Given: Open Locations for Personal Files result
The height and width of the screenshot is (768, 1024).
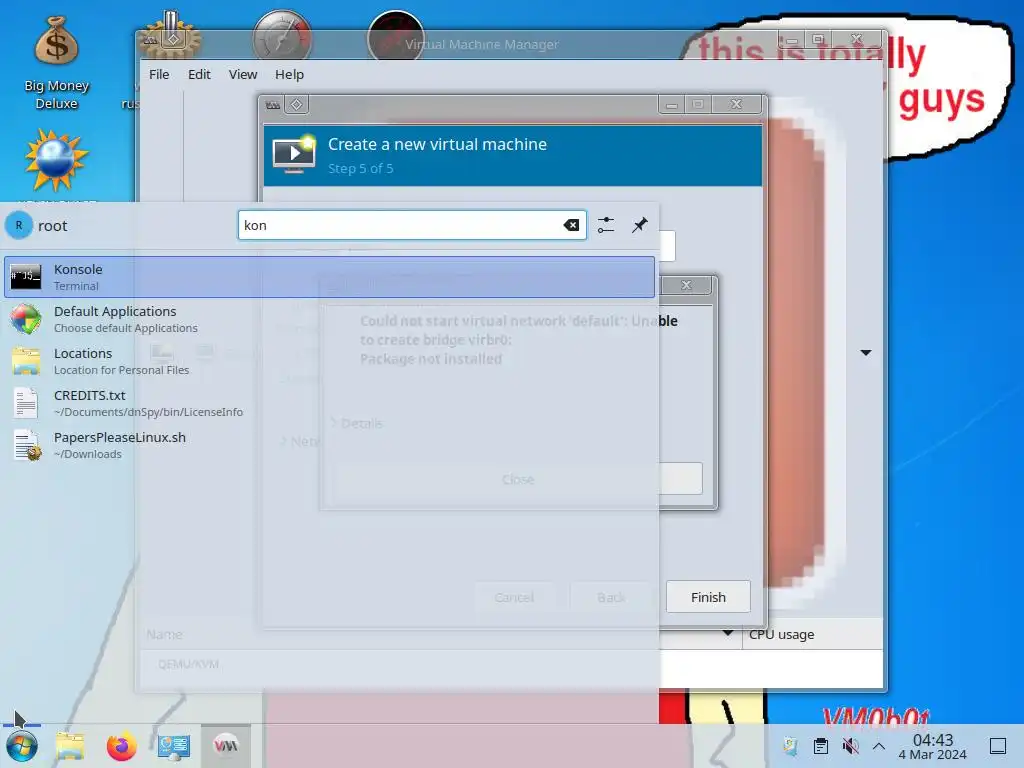Looking at the screenshot, I should [330, 361].
